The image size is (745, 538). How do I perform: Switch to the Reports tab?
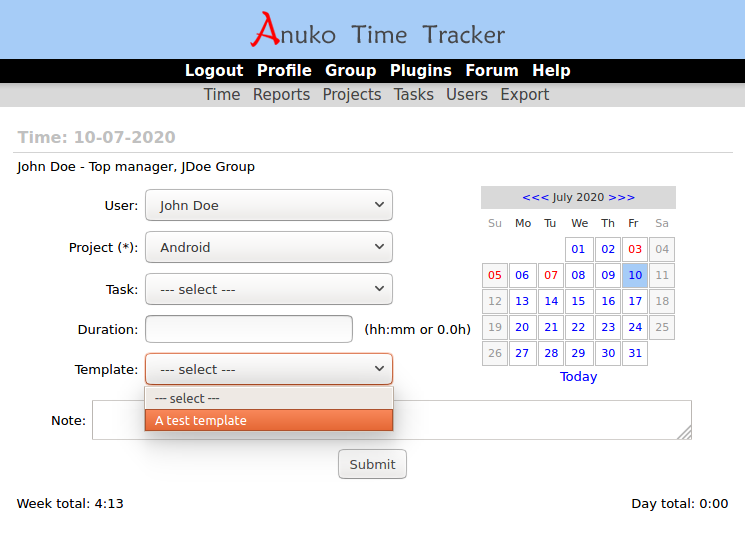click(x=281, y=95)
